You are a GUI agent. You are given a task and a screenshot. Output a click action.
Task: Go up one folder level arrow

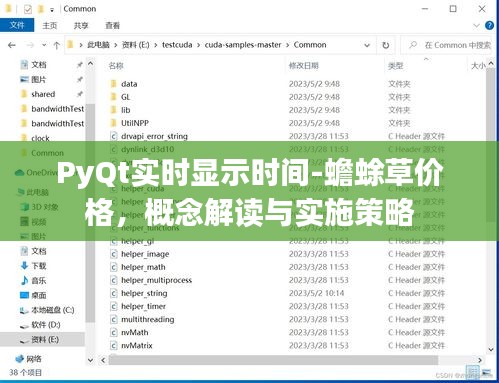coord(57,45)
